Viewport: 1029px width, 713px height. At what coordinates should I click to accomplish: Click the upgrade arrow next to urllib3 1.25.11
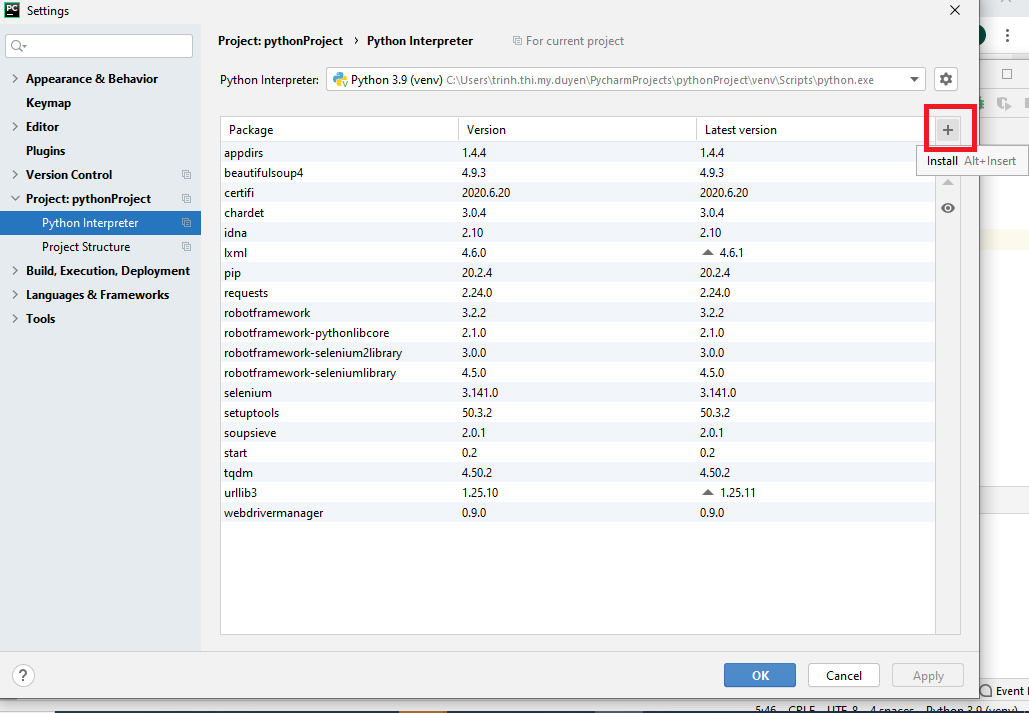(x=707, y=492)
